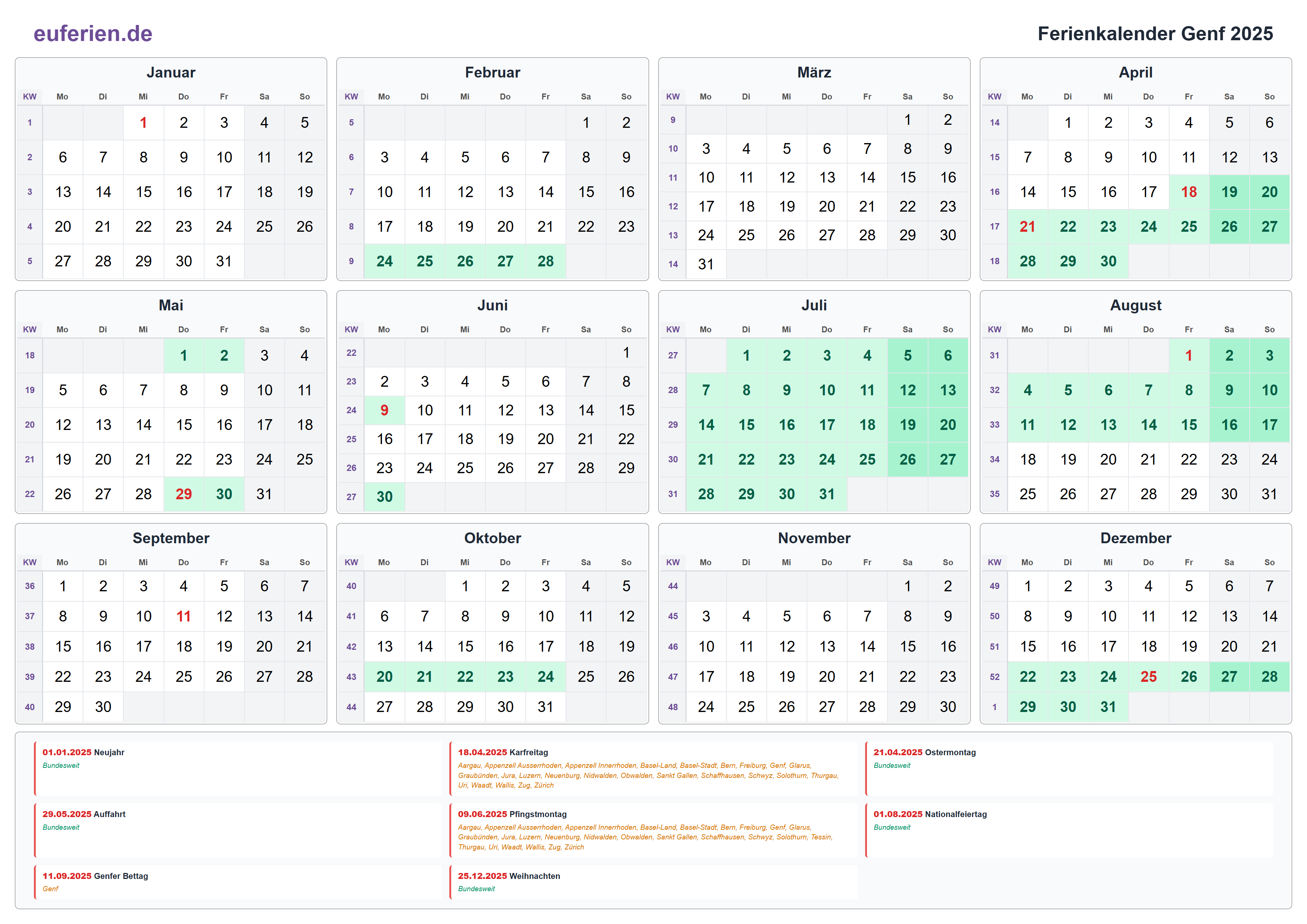Open the 18.04.2025 Karfreitag legend entry

(x=653, y=768)
